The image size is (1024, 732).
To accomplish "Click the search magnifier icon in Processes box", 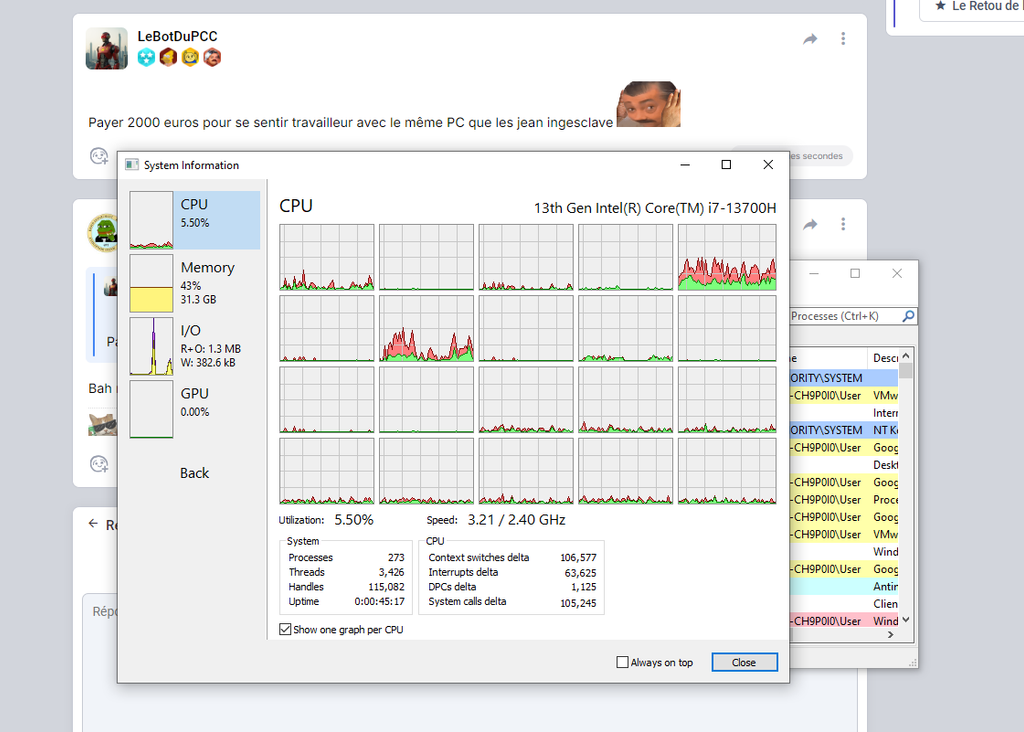I will tap(907, 316).
